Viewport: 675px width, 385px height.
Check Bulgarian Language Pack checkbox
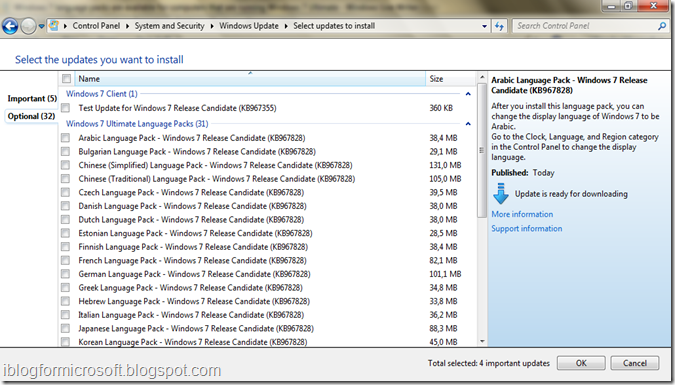click(65, 151)
